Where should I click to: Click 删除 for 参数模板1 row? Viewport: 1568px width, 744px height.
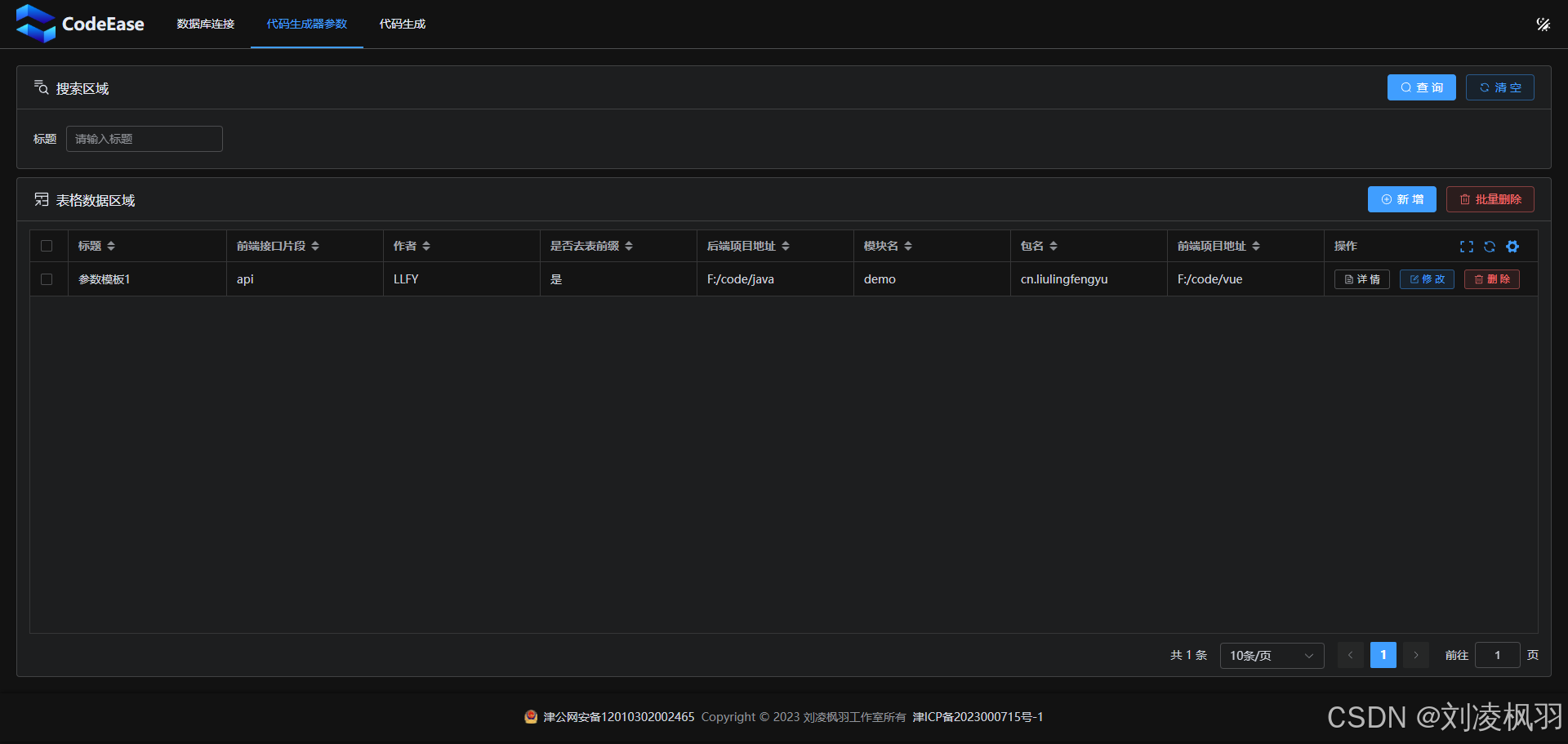pyautogui.click(x=1492, y=279)
